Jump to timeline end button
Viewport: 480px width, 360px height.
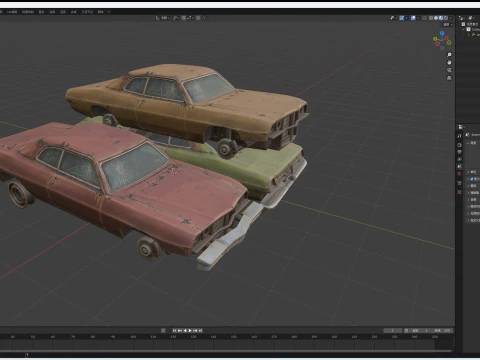[x=200, y=330]
